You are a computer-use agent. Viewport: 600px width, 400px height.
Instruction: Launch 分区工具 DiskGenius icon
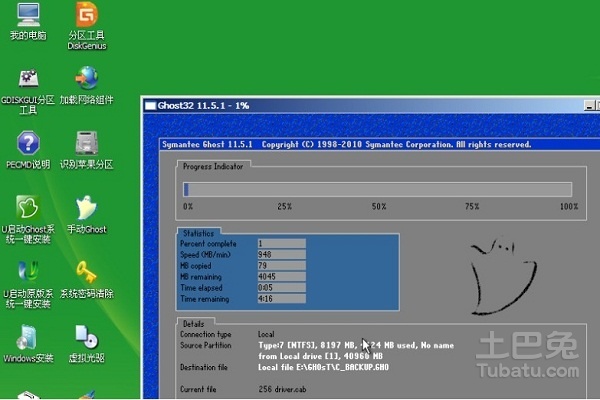pyautogui.click(x=86, y=25)
